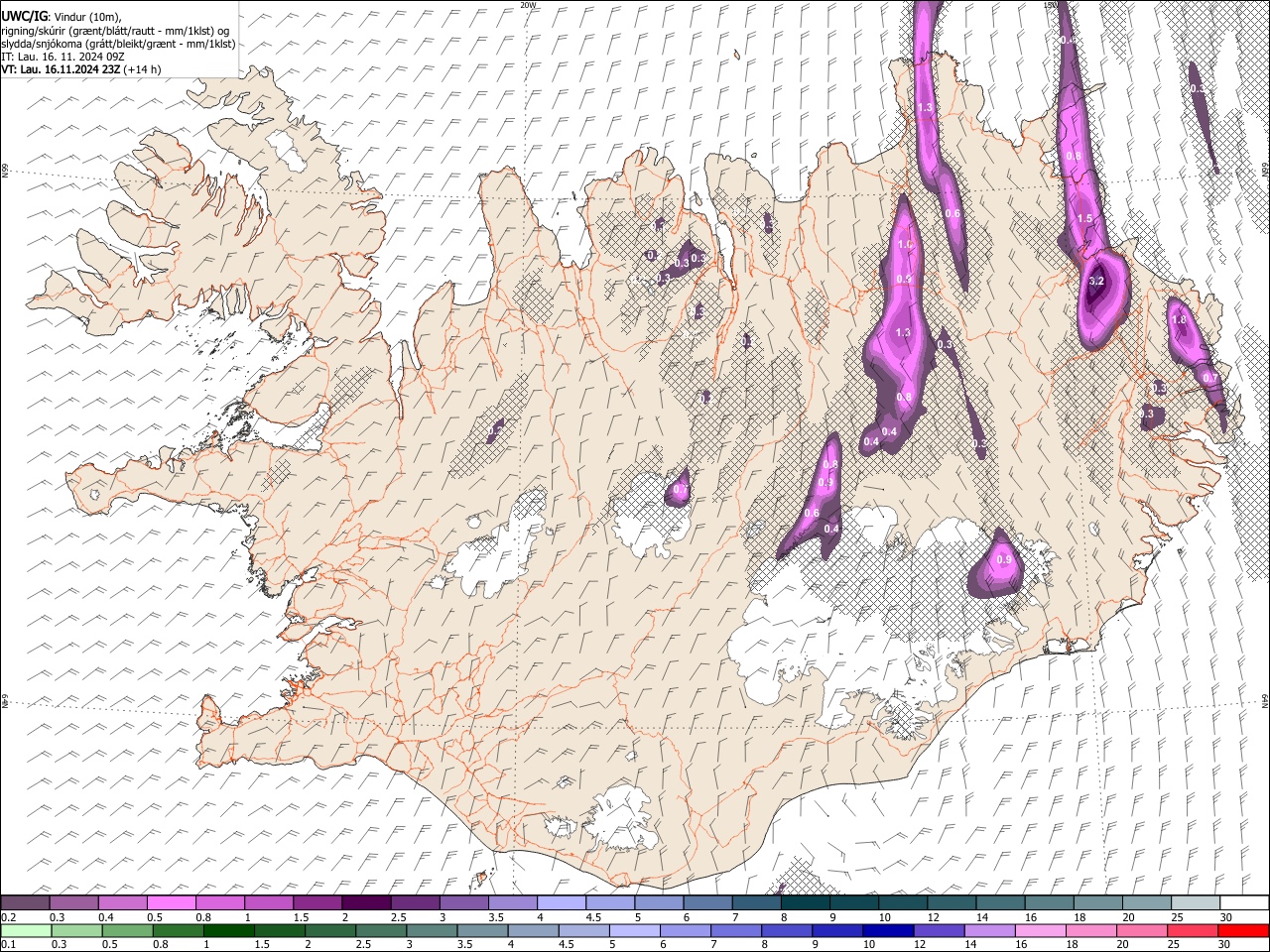Pick navy blue rain swatch between 10 and 12
Image resolution: width=1270 pixels, height=952 pixels.
point(889,930)
